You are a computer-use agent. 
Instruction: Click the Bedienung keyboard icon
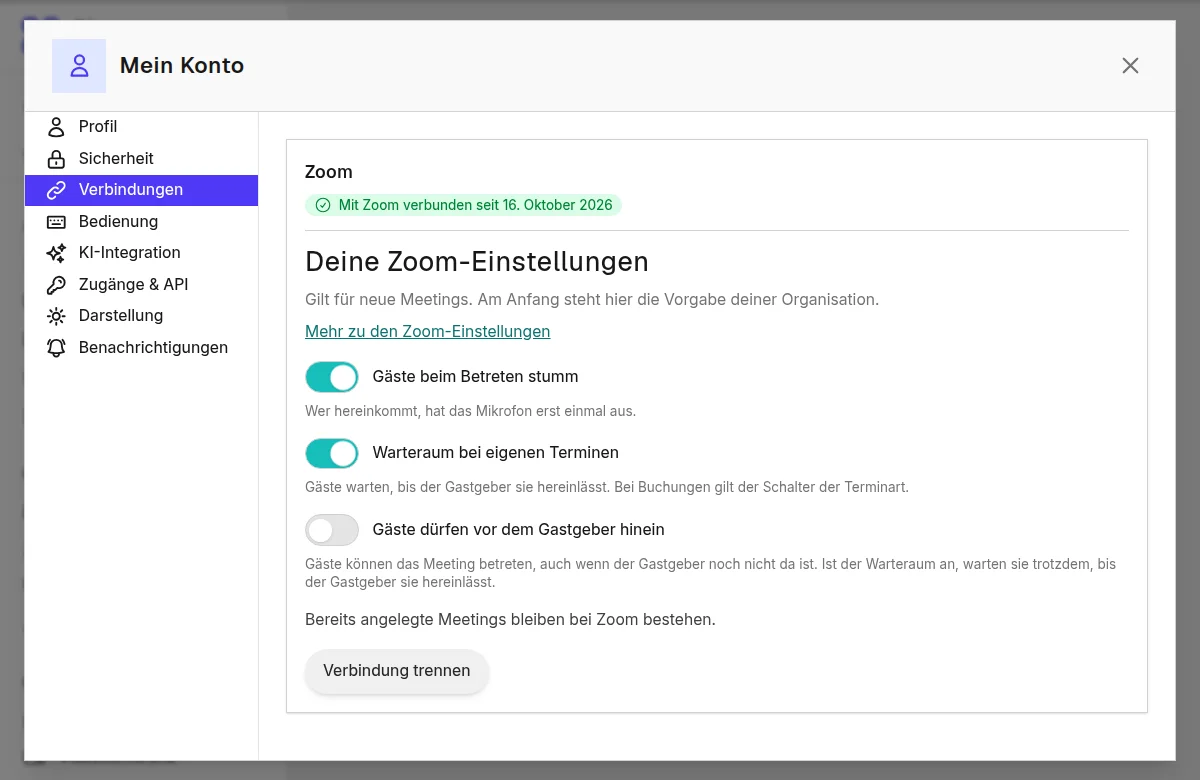pyautogui.click(x=56, y=221)
